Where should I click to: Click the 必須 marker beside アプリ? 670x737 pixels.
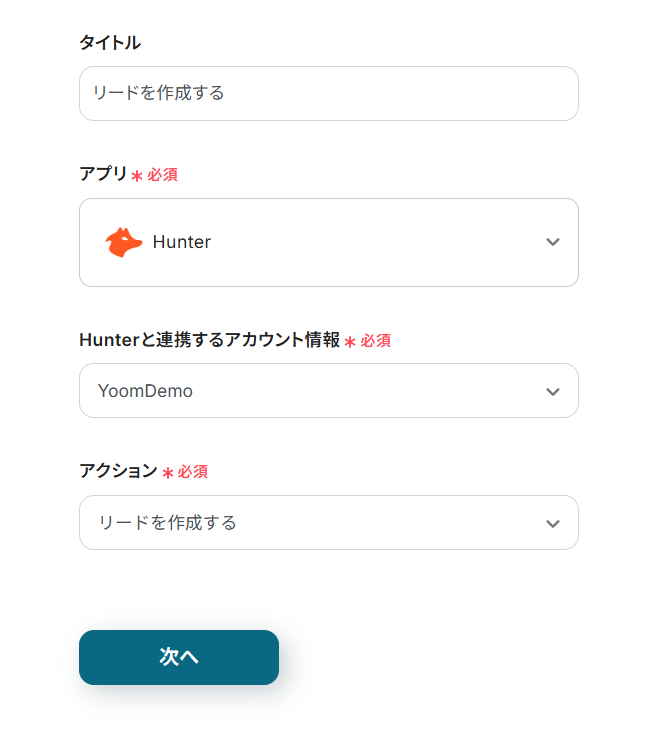(163, 175)
